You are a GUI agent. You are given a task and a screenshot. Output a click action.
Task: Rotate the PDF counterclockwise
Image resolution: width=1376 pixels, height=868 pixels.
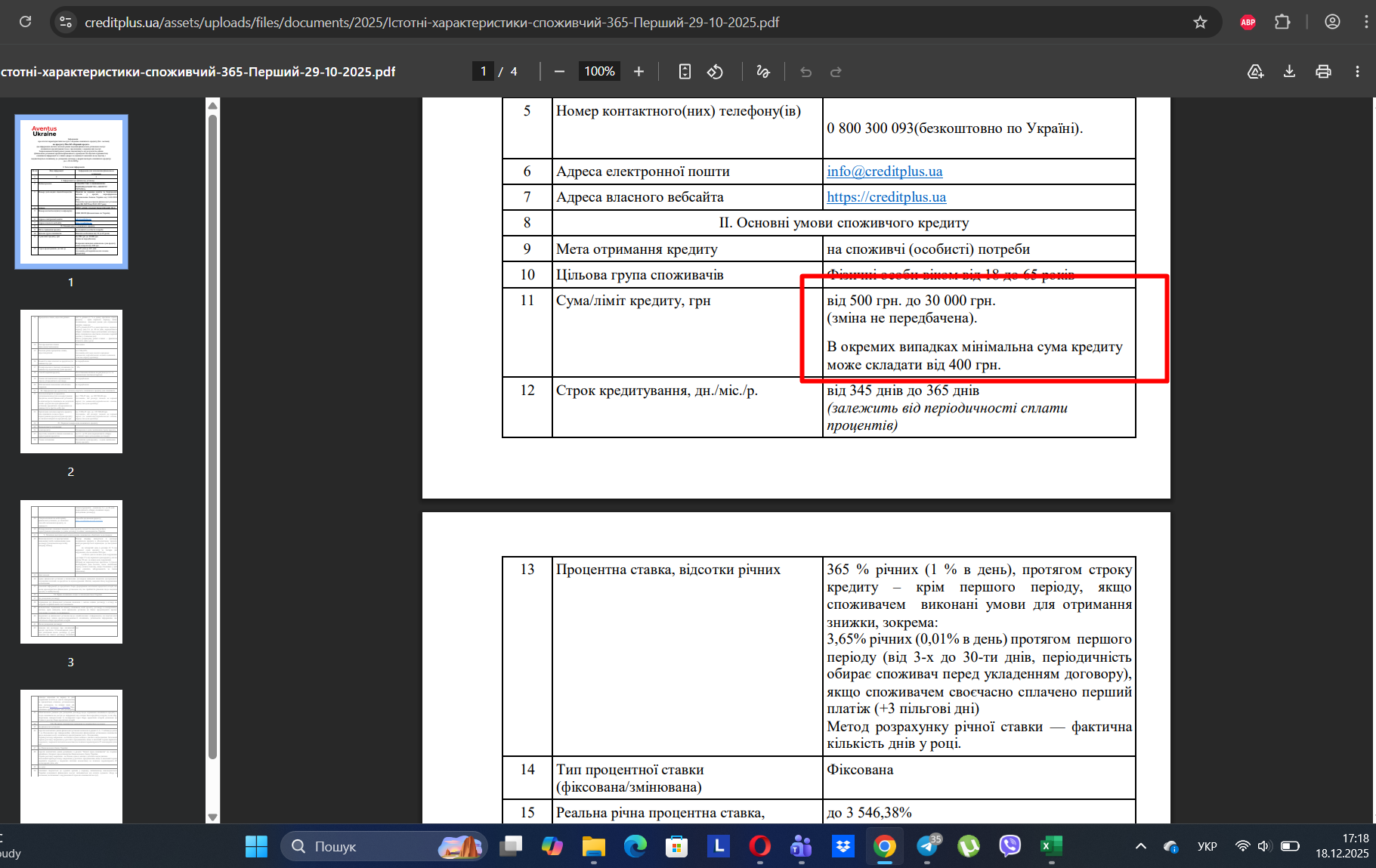[715, 72]
